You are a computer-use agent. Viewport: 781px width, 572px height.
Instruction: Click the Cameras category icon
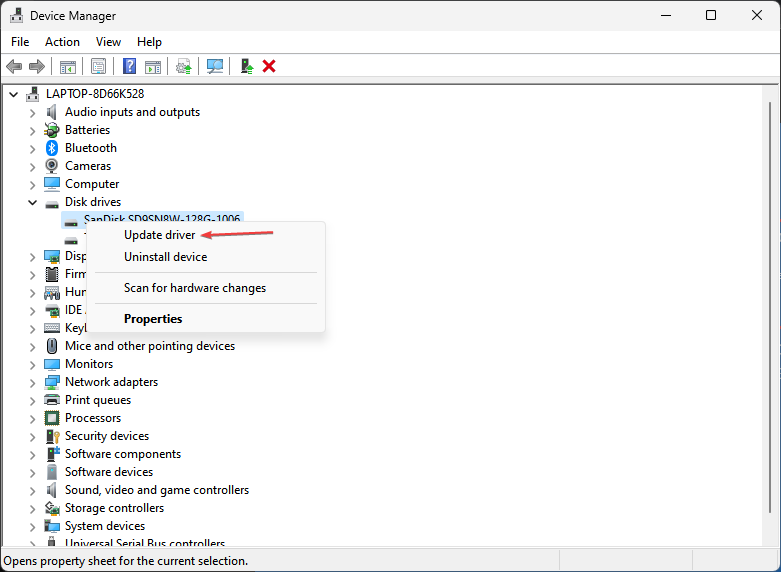point(52,166)
